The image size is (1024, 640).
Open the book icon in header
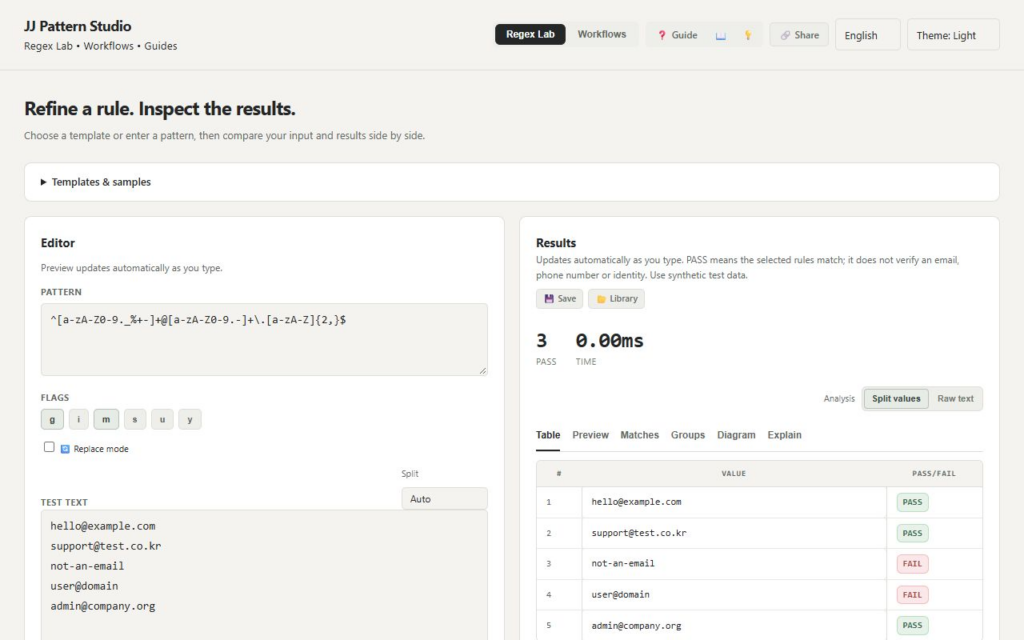(720, 35)
